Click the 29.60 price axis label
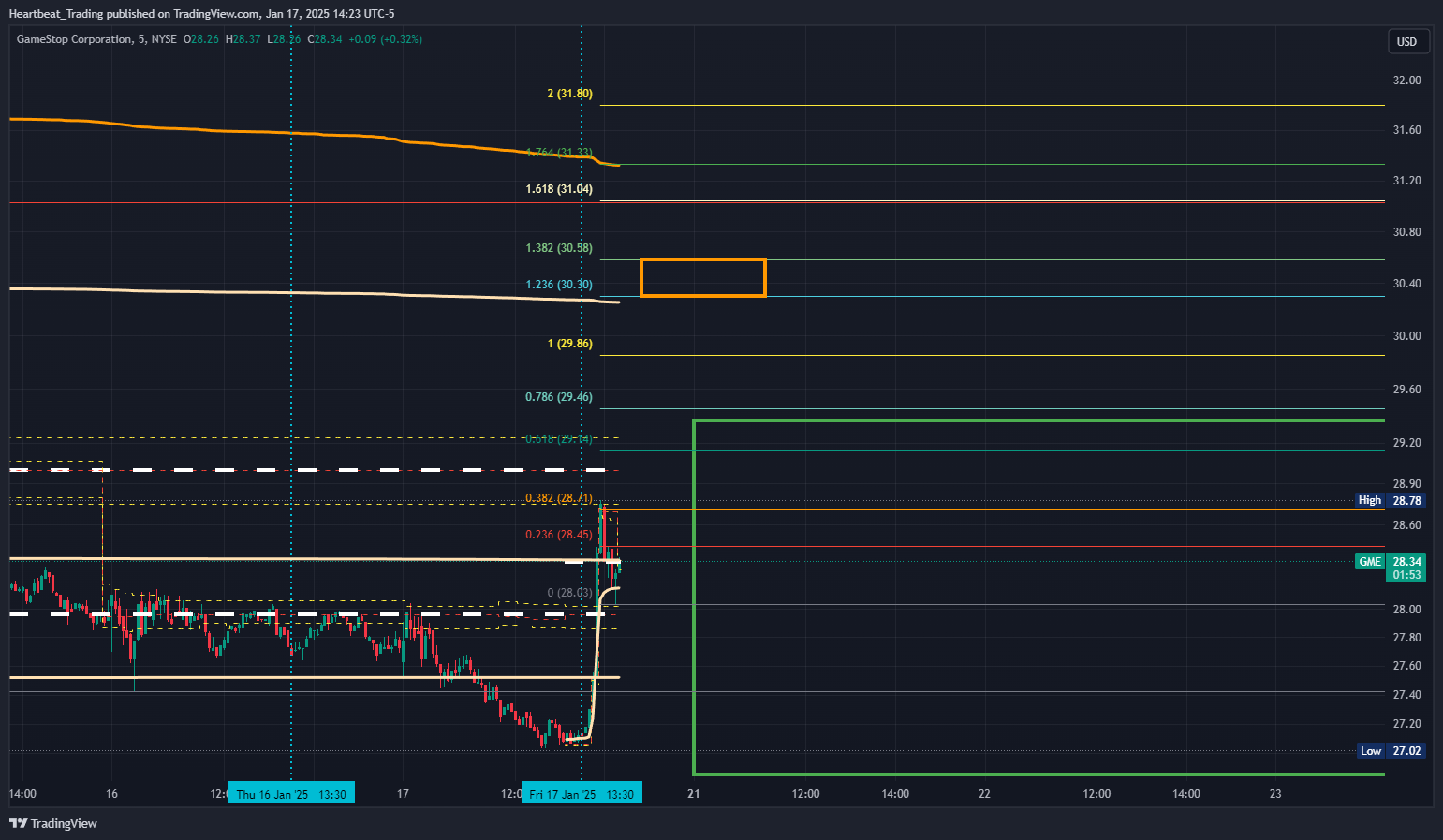The image size is (1443, 840). (1406, 390)
